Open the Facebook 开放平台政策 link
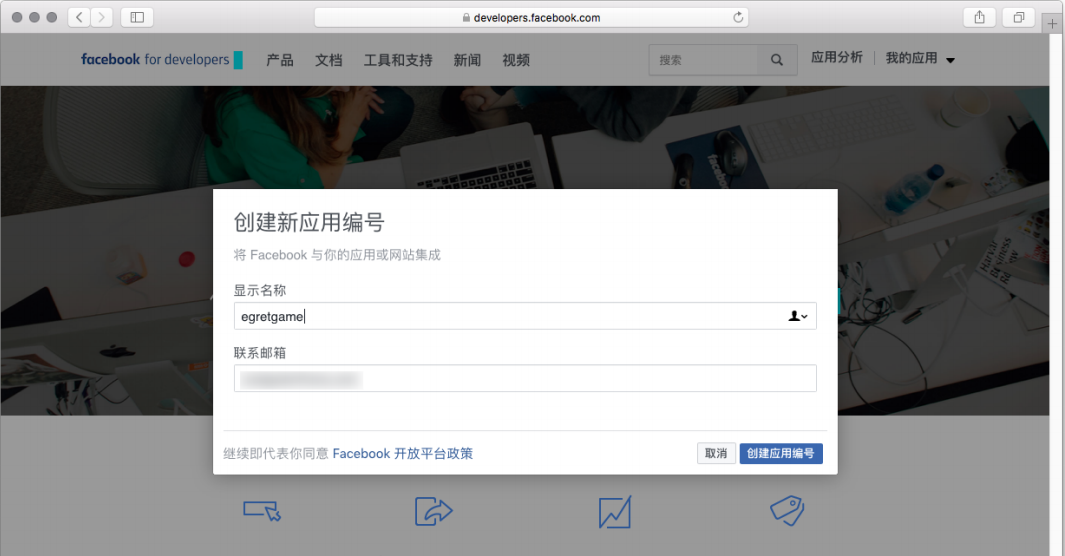 pos(403,453)
